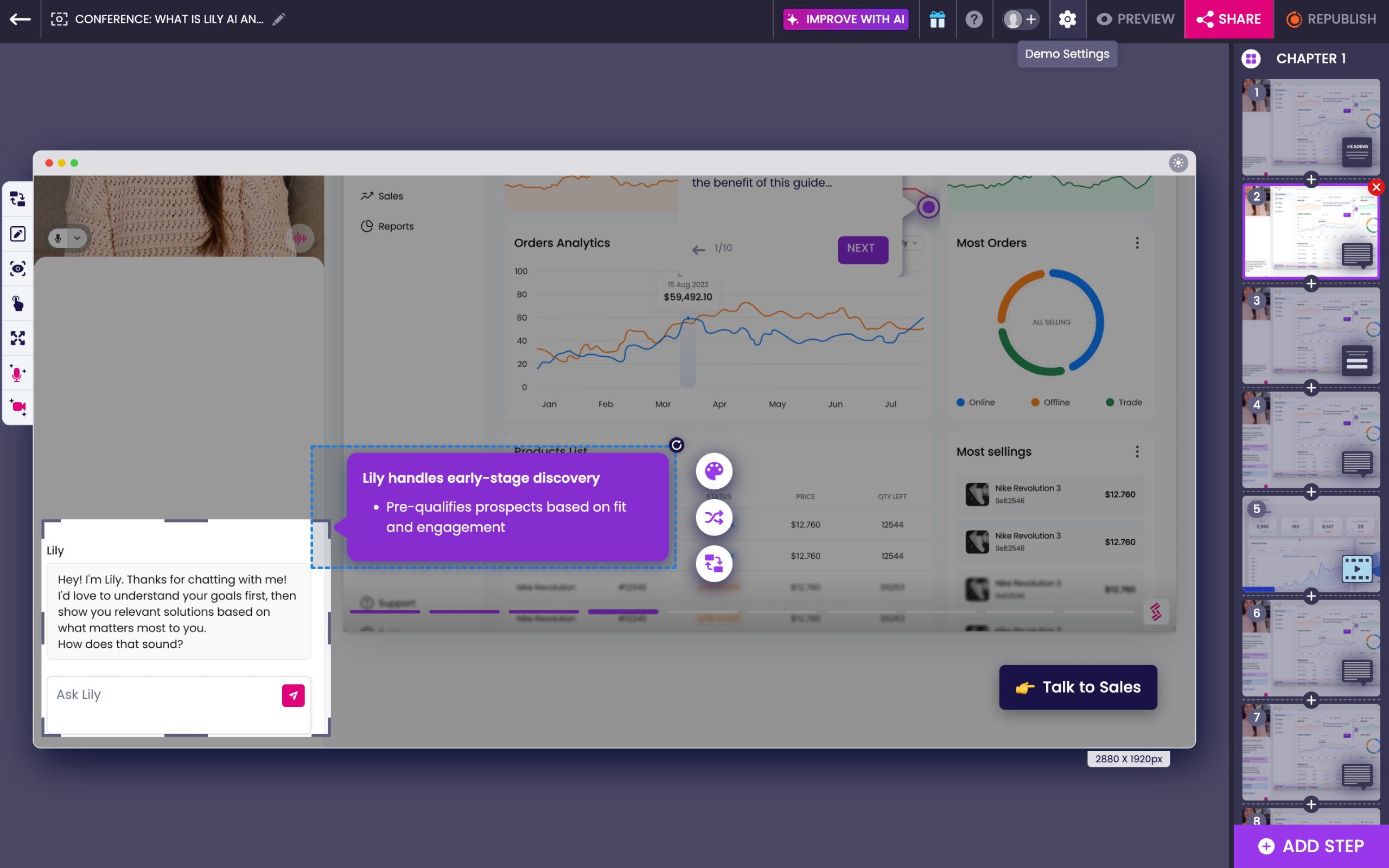Click the hand pointer hotspot tool
1389x868 pixels.
click(17, 303)
